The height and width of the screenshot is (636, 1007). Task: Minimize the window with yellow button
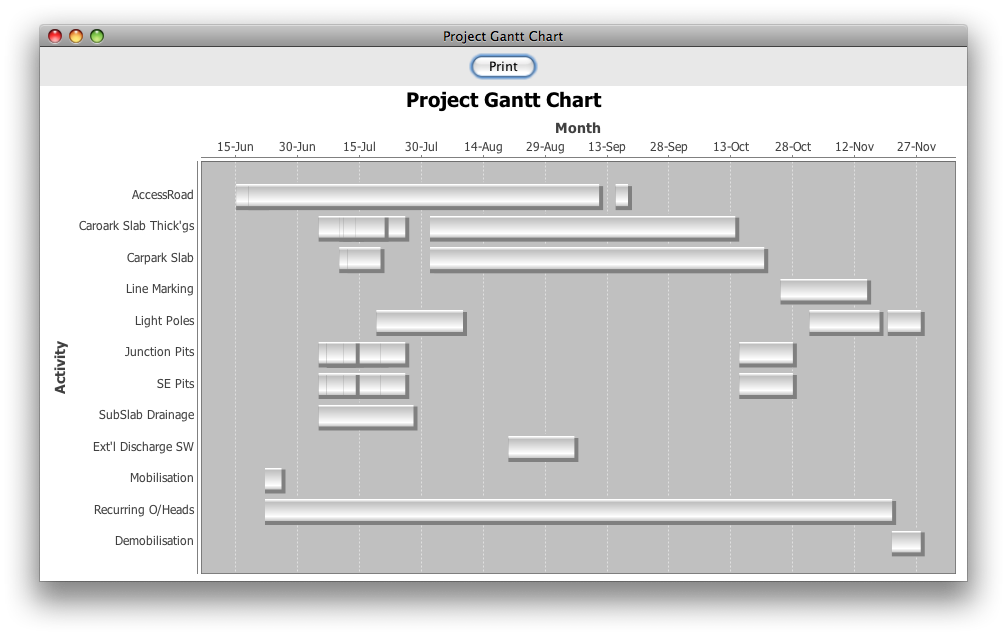(76, 36)
